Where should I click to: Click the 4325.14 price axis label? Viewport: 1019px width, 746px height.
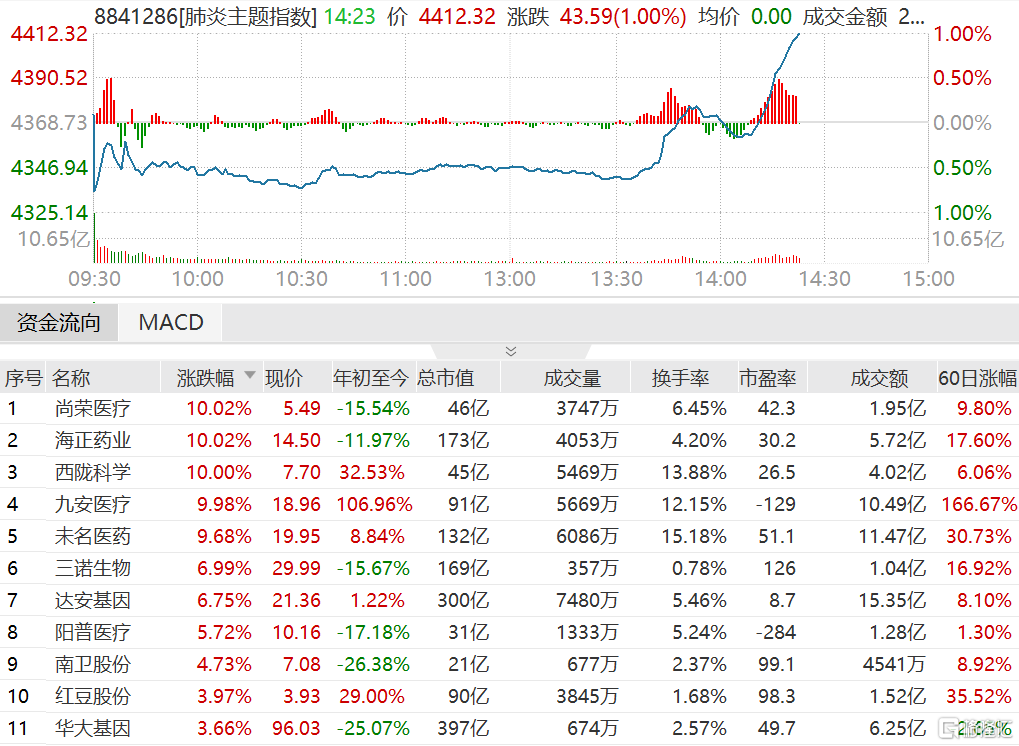pos(49,213)
